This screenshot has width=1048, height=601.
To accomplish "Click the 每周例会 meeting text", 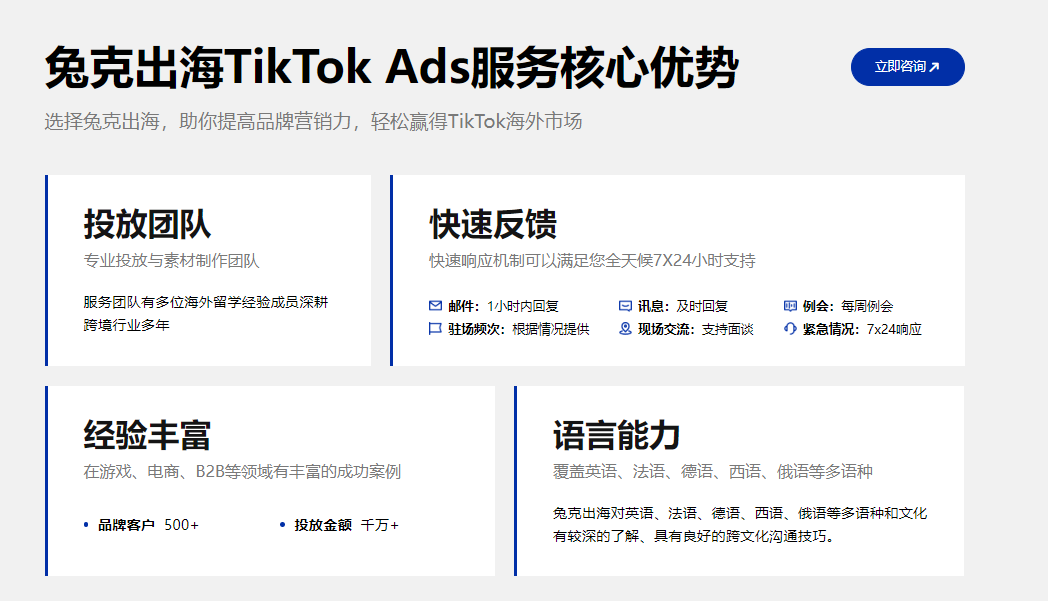I will pyautogui.click(x=867, y=306).
